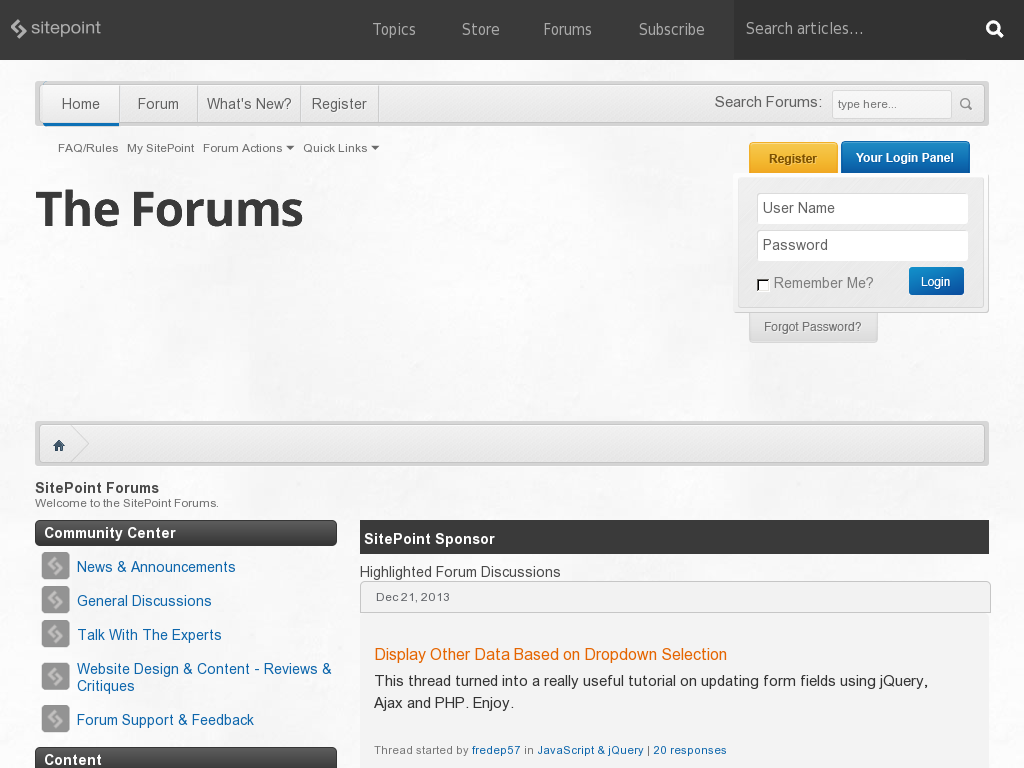This screenshot has width=1024, height=768.
Task: Click the General Discussions forum icon
Action: tap(56, 600)
